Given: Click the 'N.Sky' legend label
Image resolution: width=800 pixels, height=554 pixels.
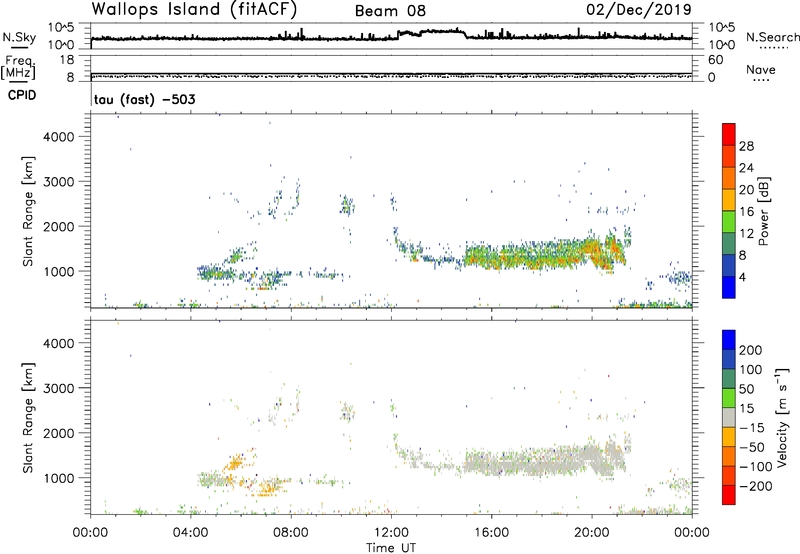Looking at the screenshot, I should (x=19, y=37).
